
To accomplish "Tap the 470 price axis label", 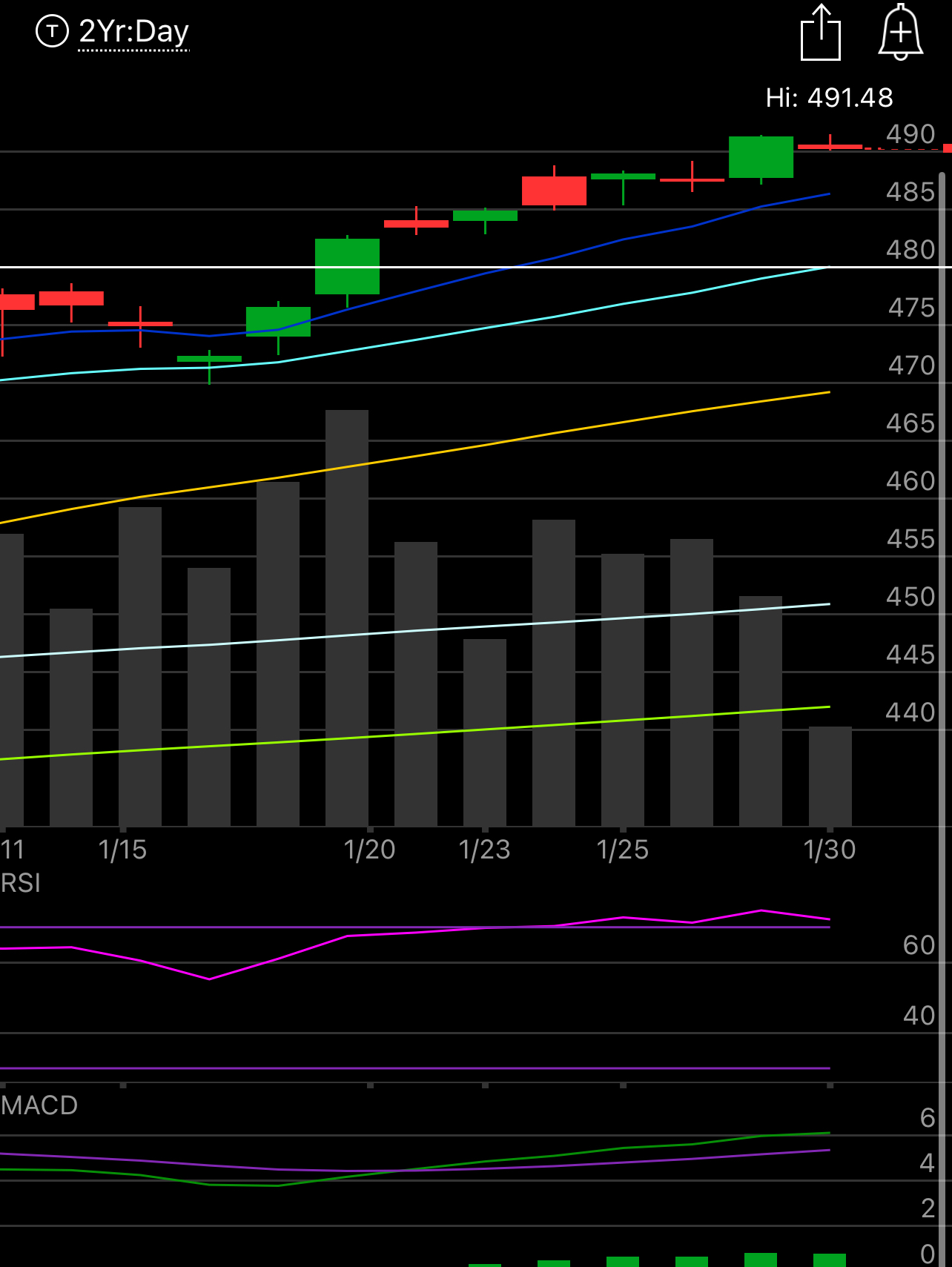I will coord(910,365).
